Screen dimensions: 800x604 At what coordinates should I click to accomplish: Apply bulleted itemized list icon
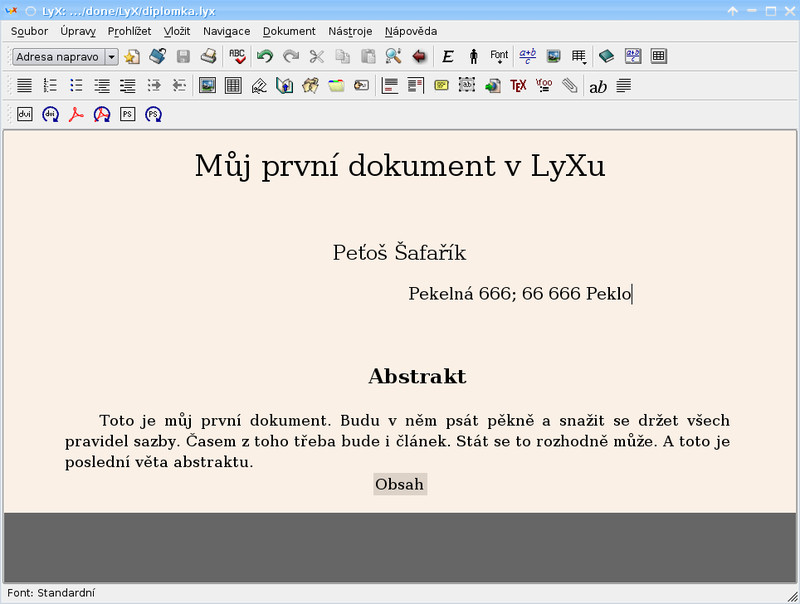tap(76, 85)
